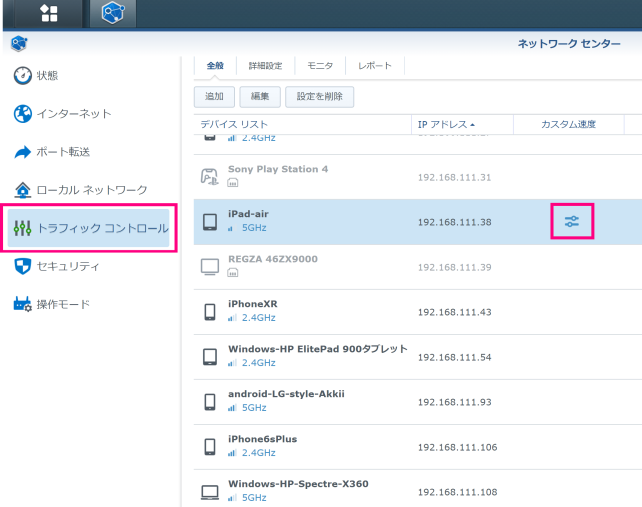Open custom speed settings for iPad-air

tap(572, 222)
